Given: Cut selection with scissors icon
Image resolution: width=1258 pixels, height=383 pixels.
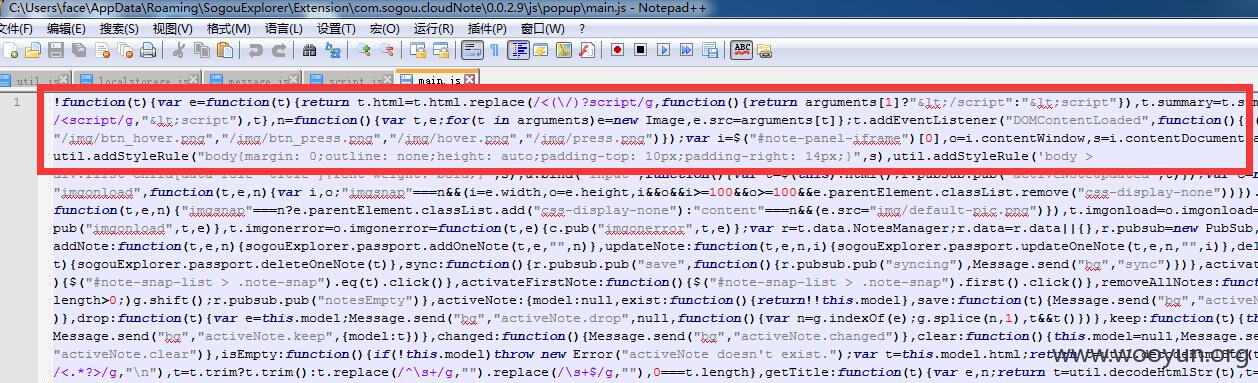Looking at the screenshot, I should coord(179,50).
